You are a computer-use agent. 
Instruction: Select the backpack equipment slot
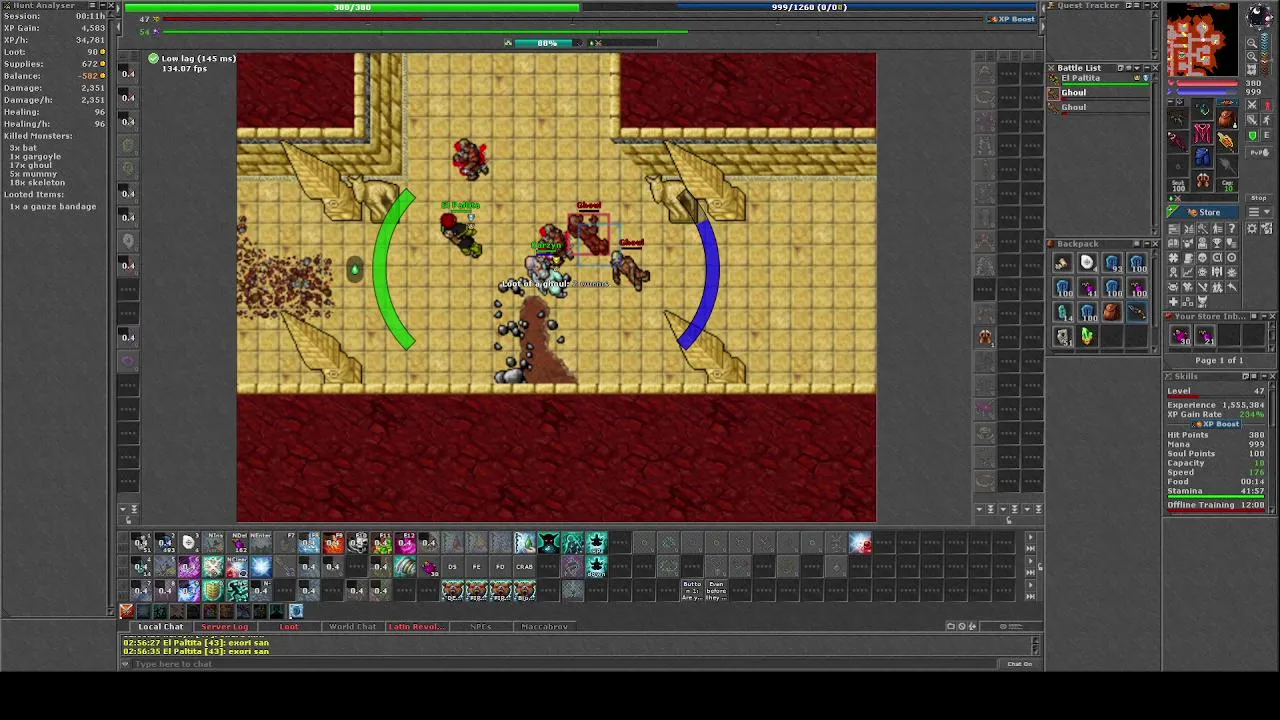[x=1228, y=118]
